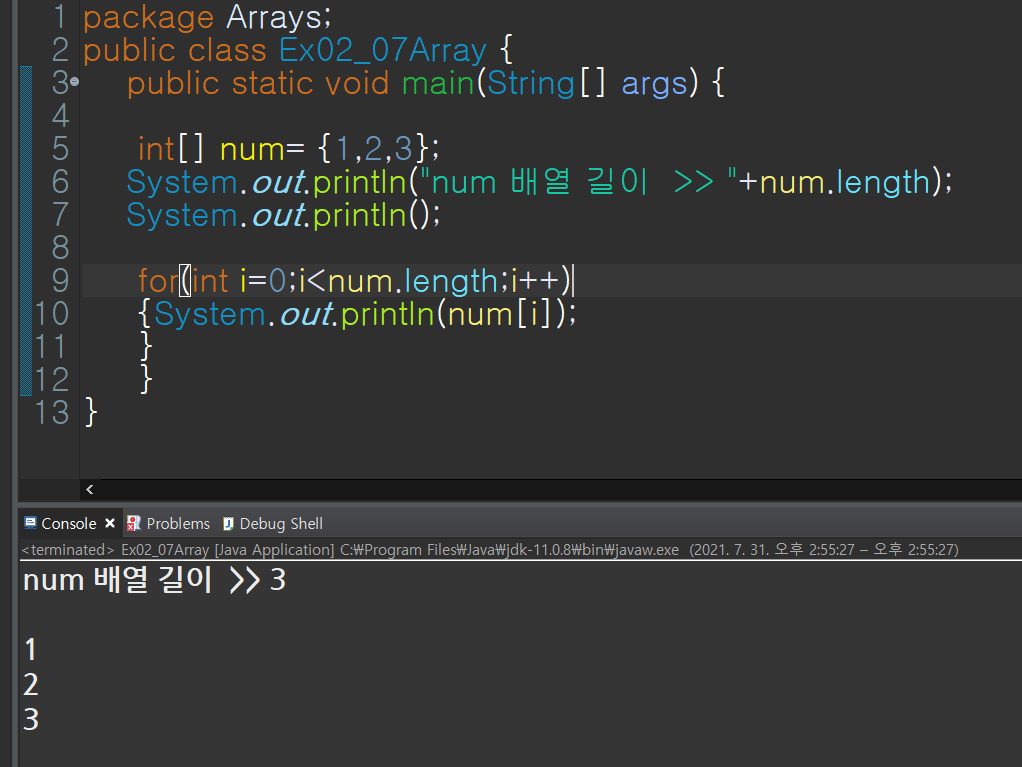
Task: Click line number 9 in the gutter
Action: point(60,280)
